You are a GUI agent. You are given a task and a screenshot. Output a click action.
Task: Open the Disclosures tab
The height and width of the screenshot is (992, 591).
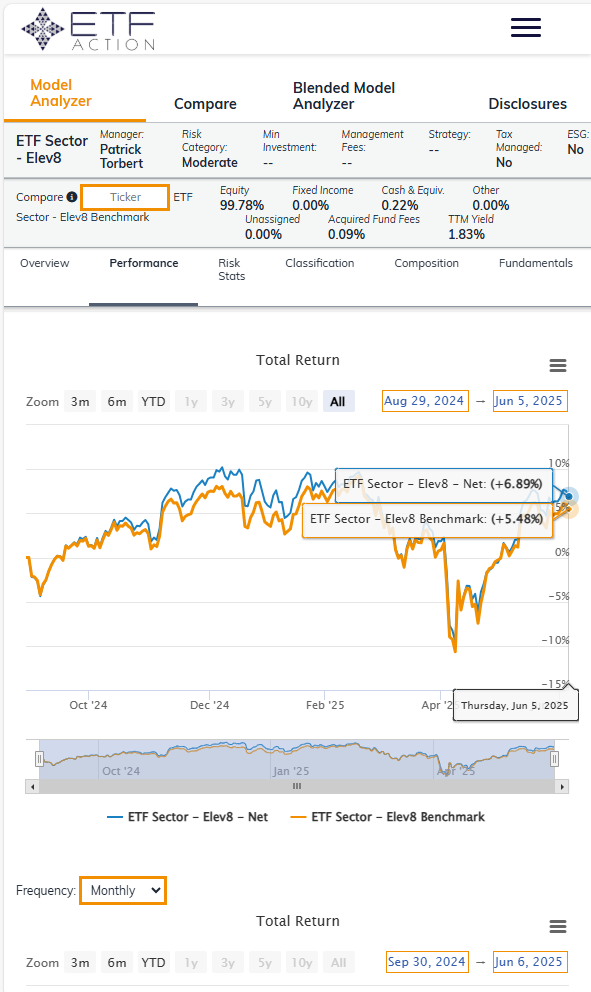(x=527, y=104)
